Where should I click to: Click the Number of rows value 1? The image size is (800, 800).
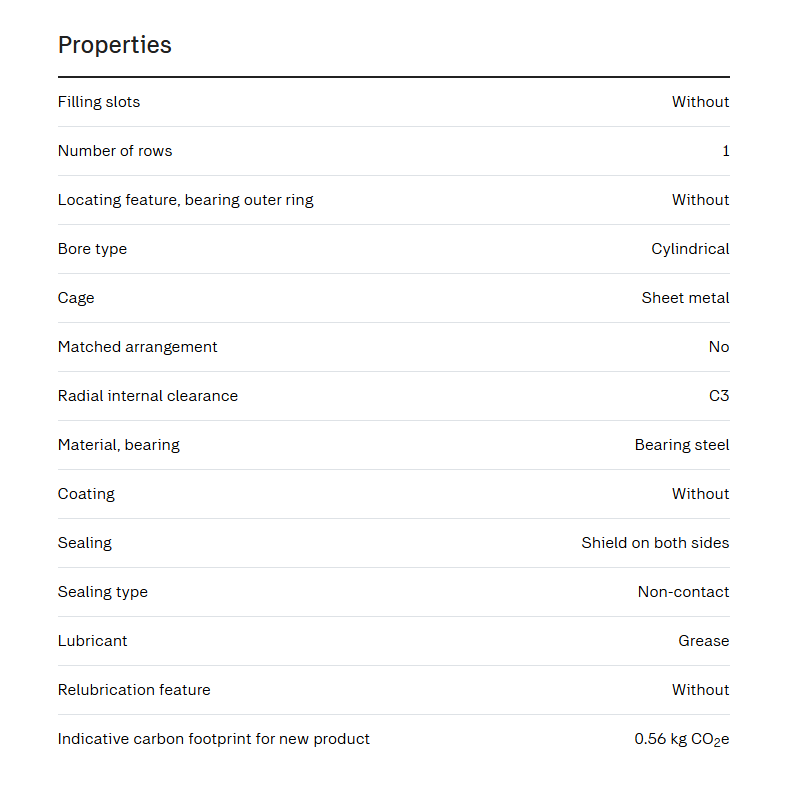click(726, 151)
